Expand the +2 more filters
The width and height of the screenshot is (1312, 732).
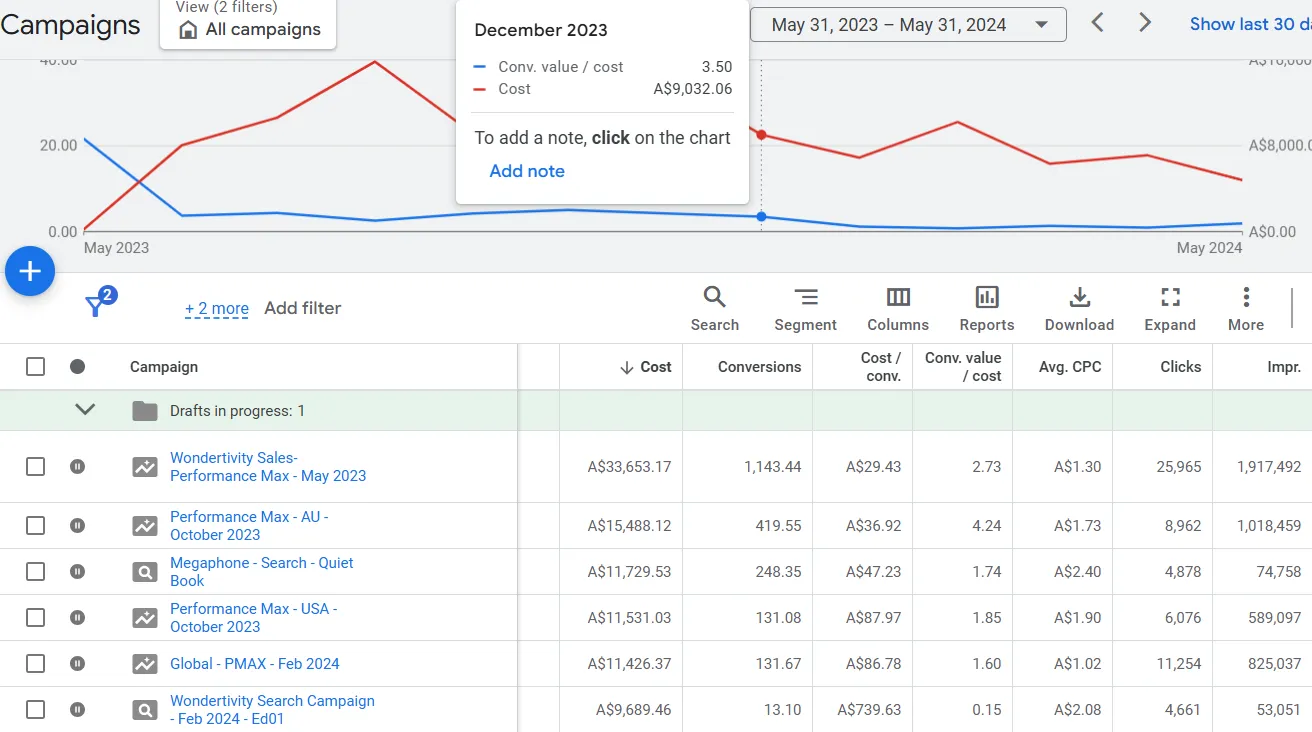216,308
